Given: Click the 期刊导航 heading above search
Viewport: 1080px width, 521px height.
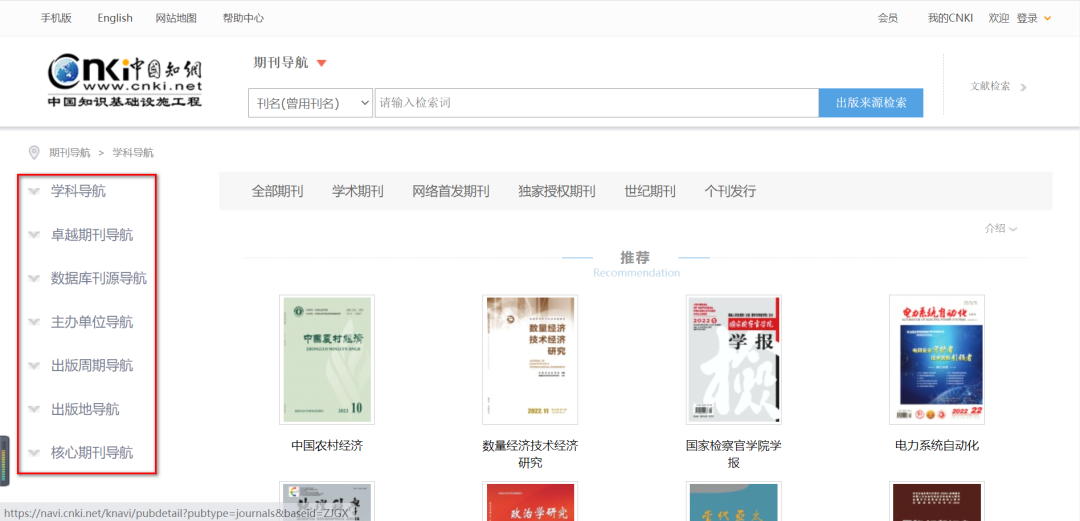Looking at the screenshot, I should tap(281, 63).
